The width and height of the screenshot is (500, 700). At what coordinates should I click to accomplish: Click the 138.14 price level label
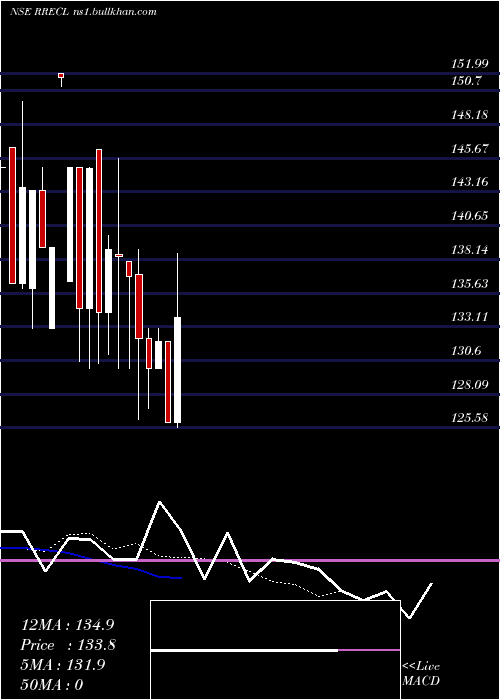(x=470, y=250)
